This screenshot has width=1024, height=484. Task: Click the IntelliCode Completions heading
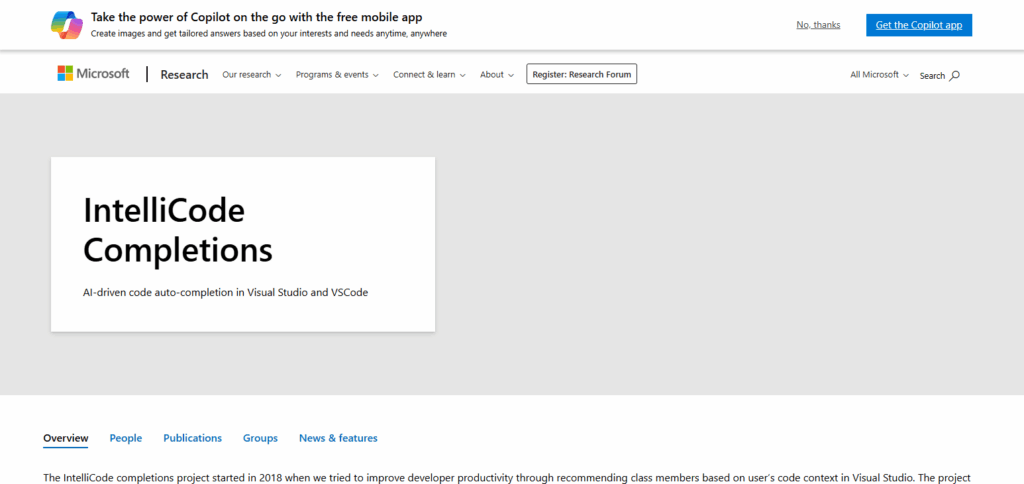[x=178, y=230]
